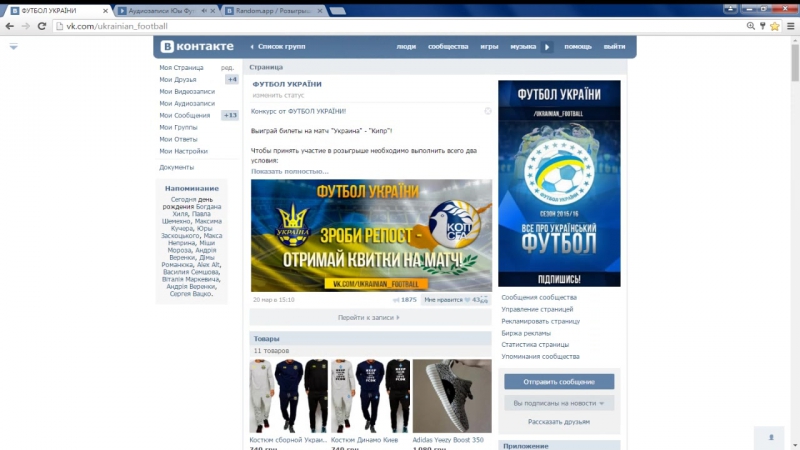
Task: Click Отправить сообщение button
Action: click(x=559, y=382)
